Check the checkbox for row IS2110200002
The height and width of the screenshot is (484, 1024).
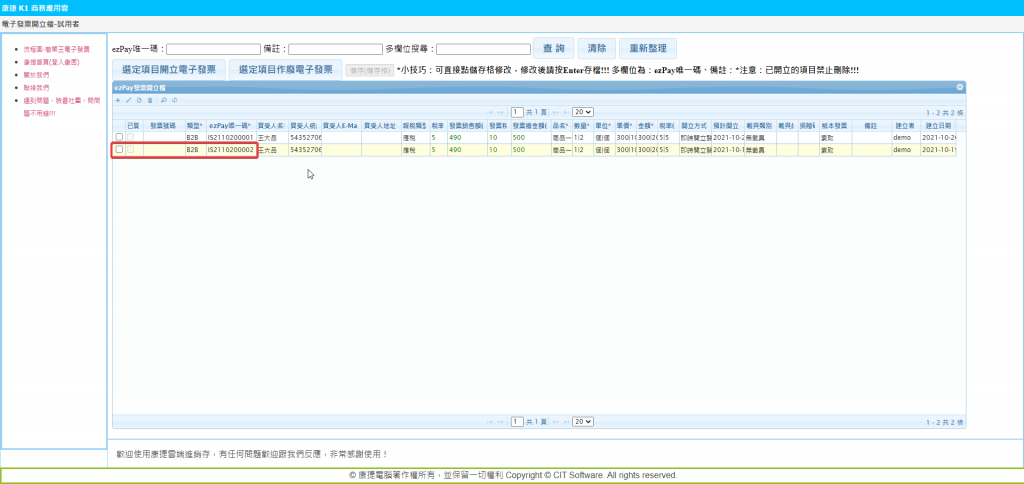tap(120, 150)
